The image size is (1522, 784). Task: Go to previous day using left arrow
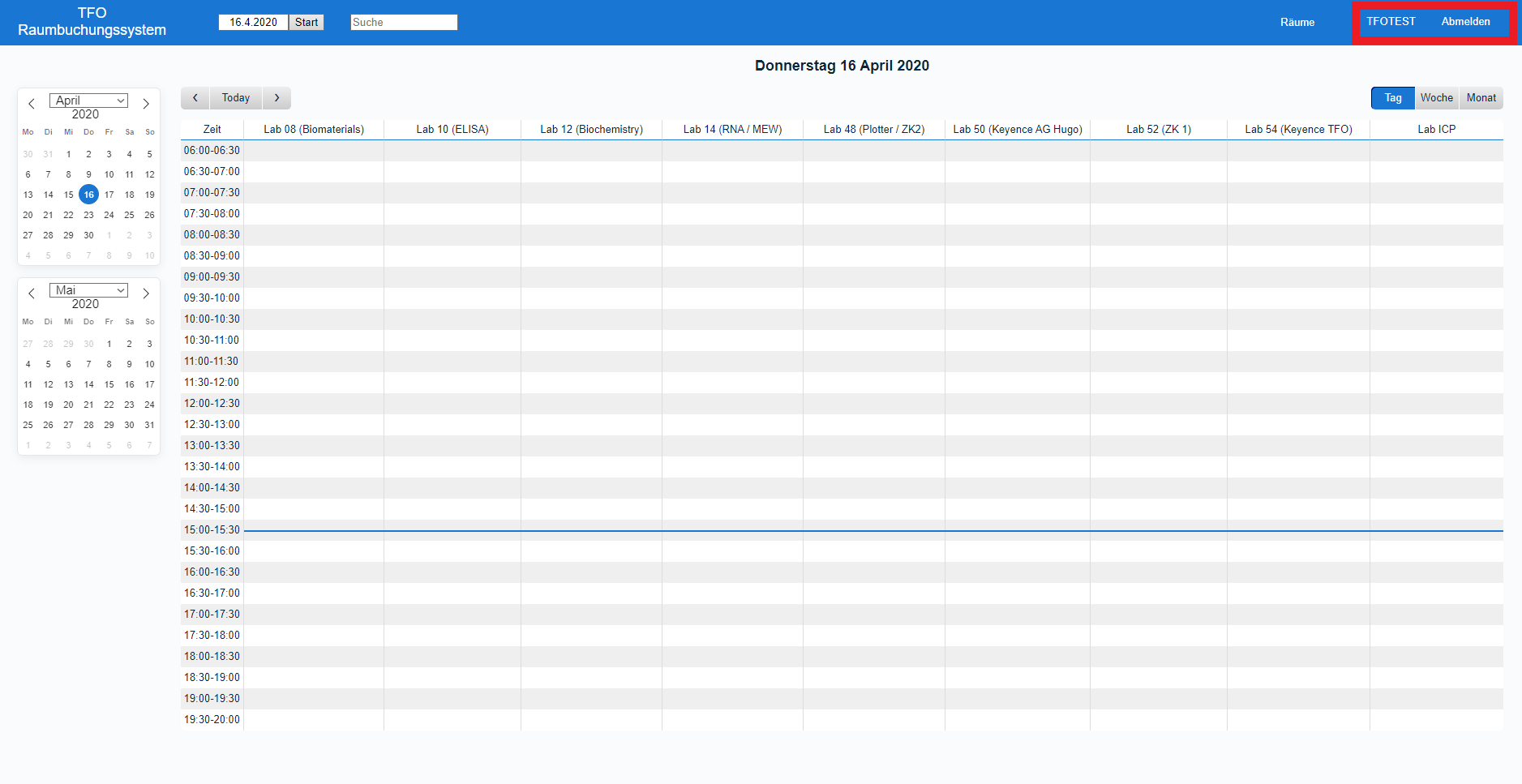point(195,98)
